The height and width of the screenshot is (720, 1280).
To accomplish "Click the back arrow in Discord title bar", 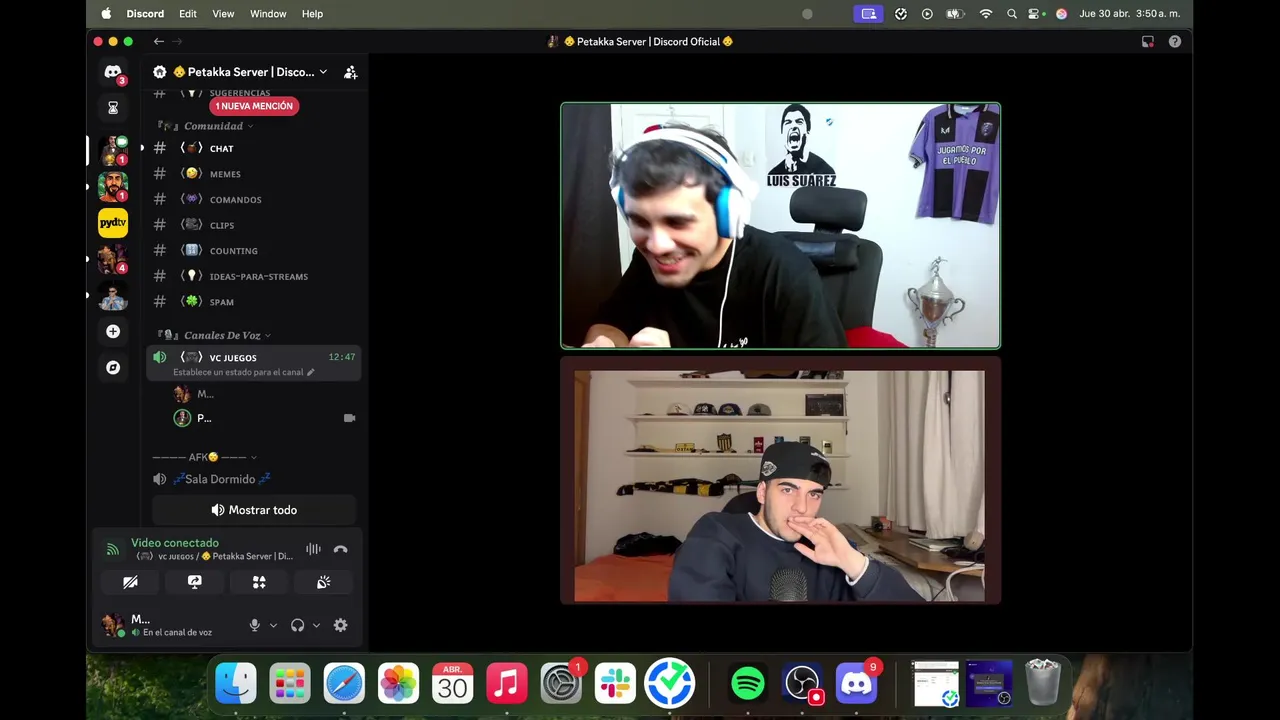I will tap(158, 41).
